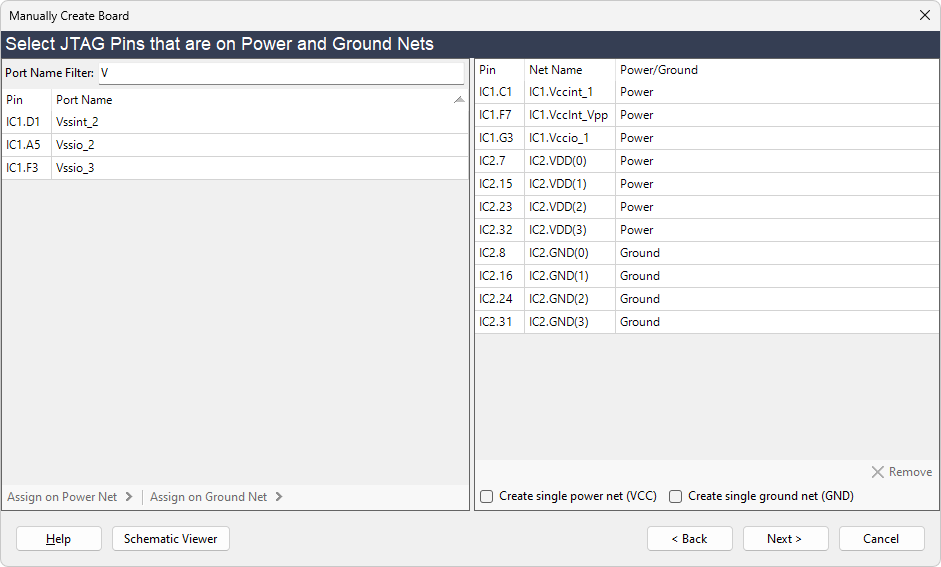Viewport: 941px width, 567px height.
Task: Go Back to the previous step
Action: (689, 539)
